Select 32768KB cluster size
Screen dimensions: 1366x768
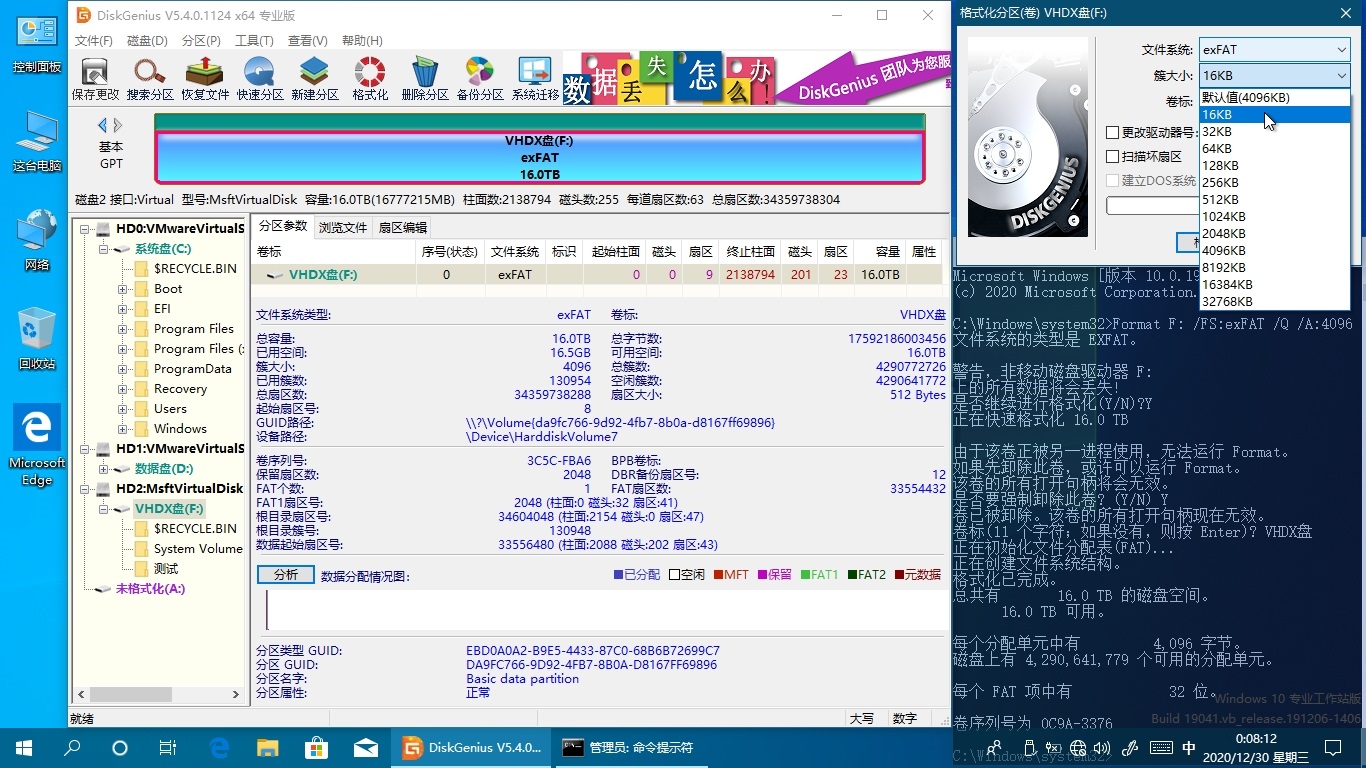(x=1275, y=301)
